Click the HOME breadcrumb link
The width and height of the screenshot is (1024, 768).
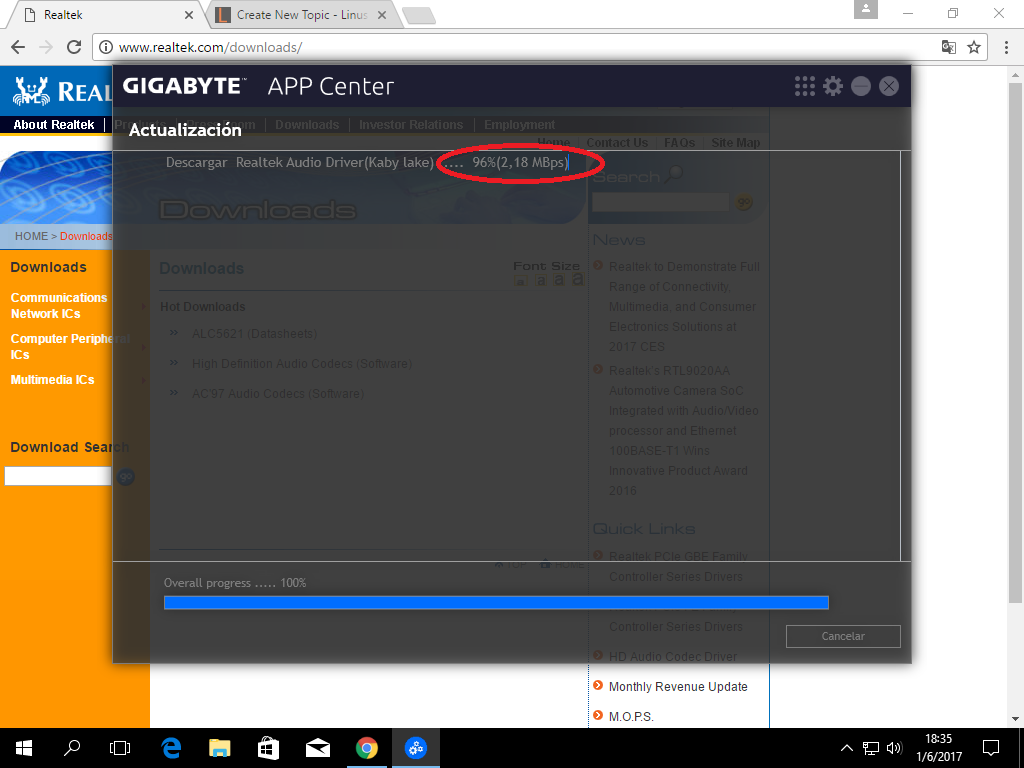pos(31,236)
